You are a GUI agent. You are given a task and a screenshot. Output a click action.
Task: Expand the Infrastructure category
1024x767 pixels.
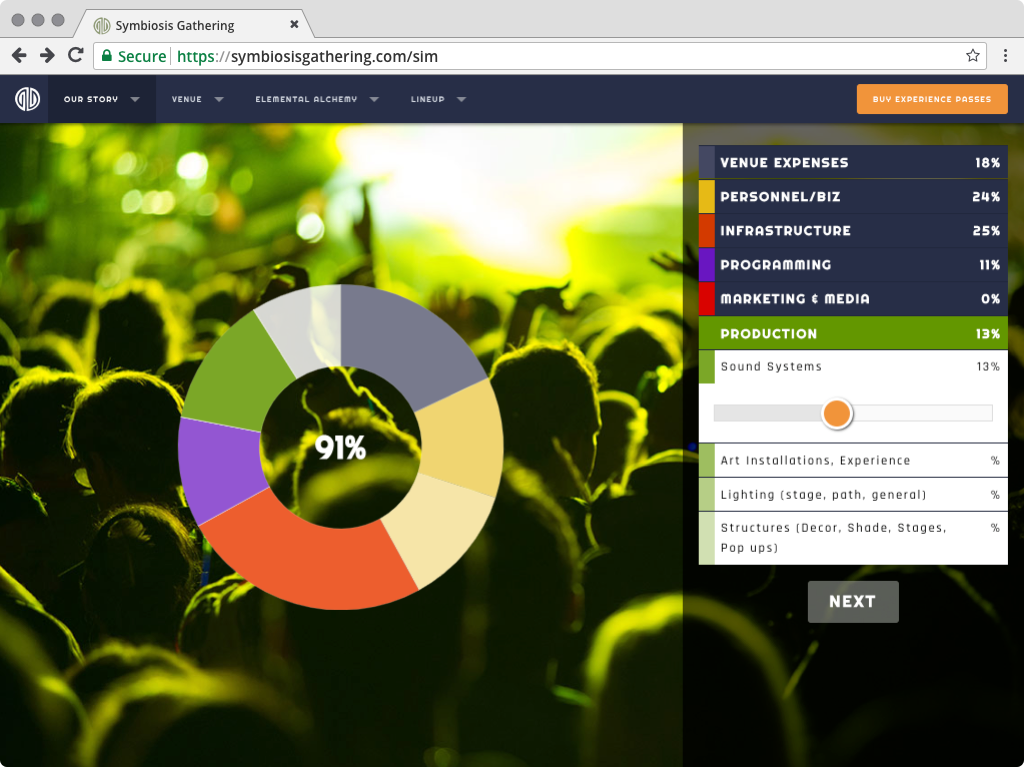coord(853,231)
